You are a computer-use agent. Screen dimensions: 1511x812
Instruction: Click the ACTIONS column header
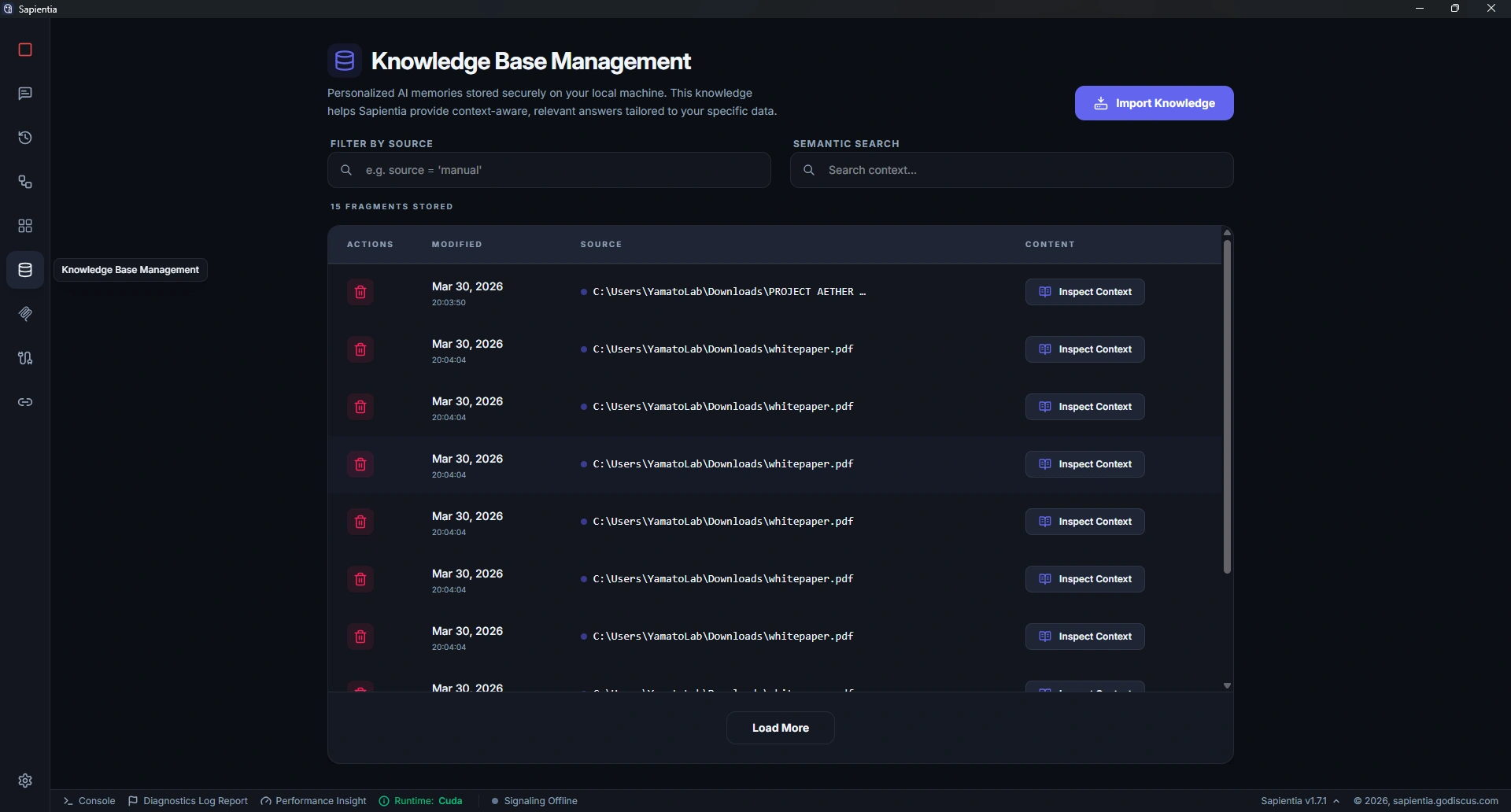click(x=370, y=245)
